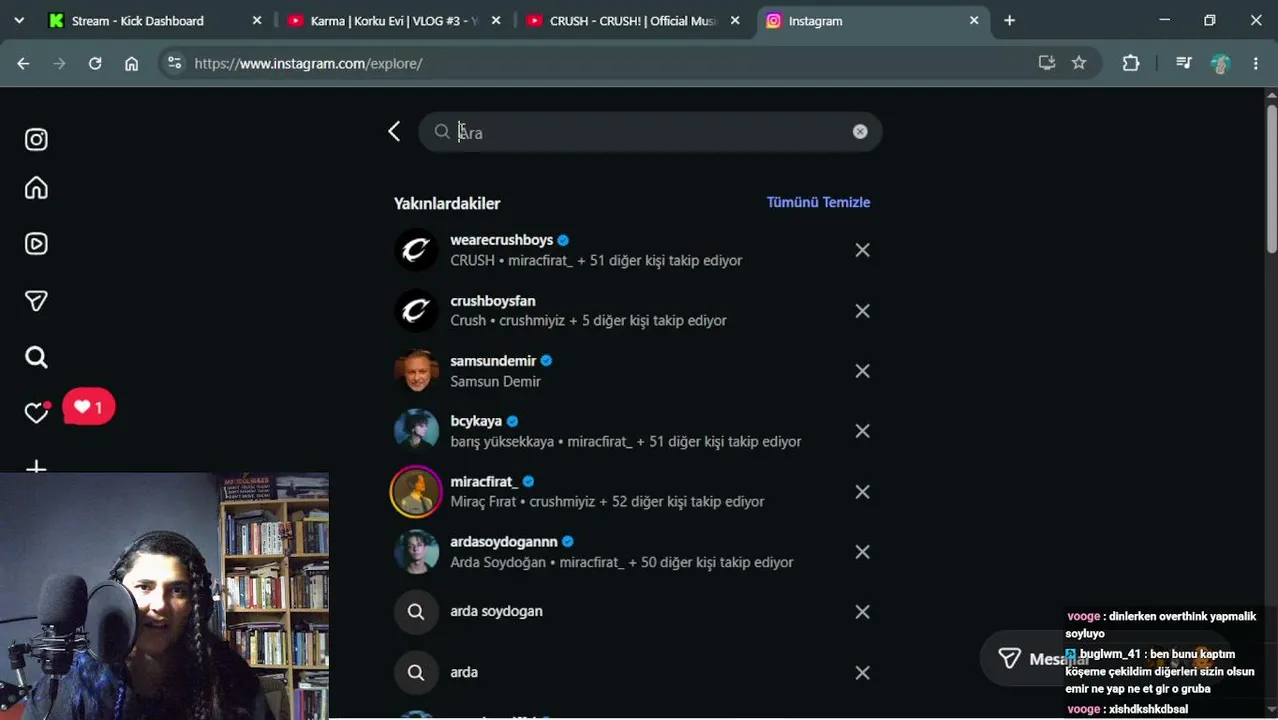Viewport: 1278px width, 720px height.
Task: Focus the Ara search input
Action: 650,132
